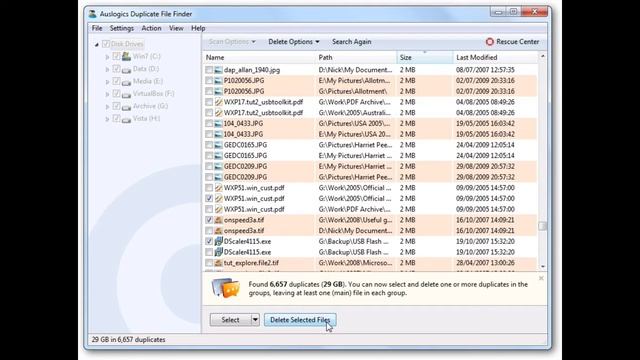Viewport: 640px width, 360px height.
Task: Sort by the Last Modified column header
Action: 495,58
